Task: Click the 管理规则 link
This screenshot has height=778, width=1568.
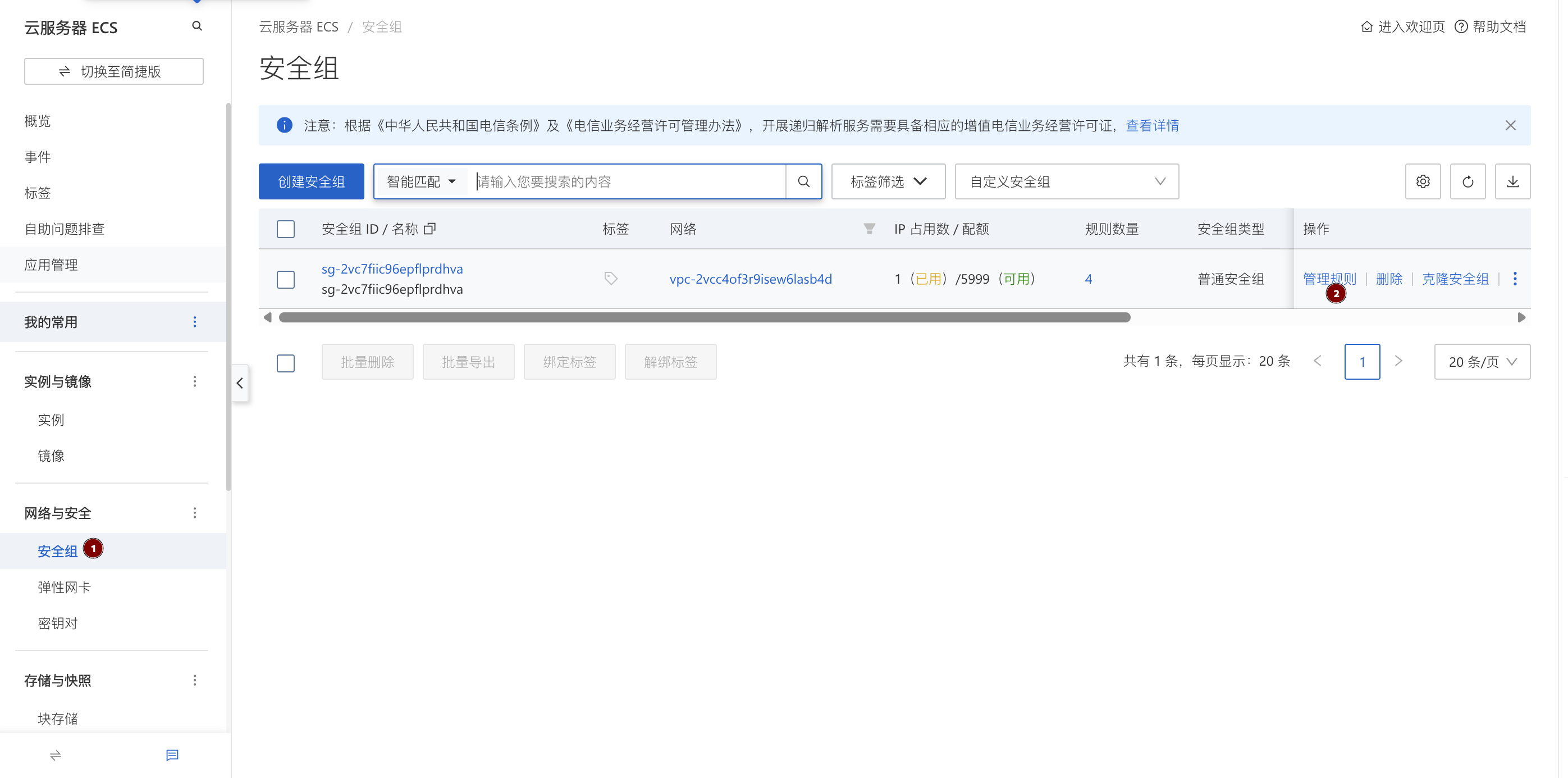Action: [x=1328, y=279]
